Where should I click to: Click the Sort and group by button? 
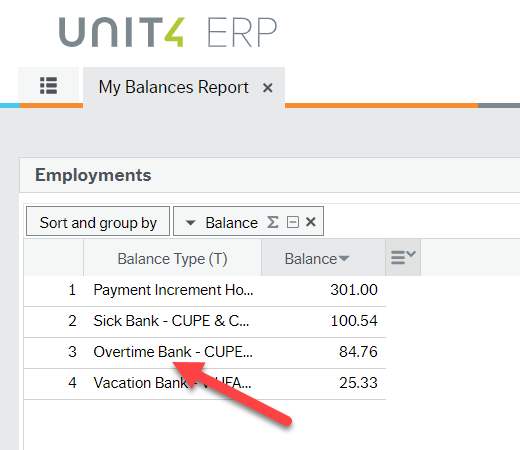pyautogui.click(x=98, y=221)
